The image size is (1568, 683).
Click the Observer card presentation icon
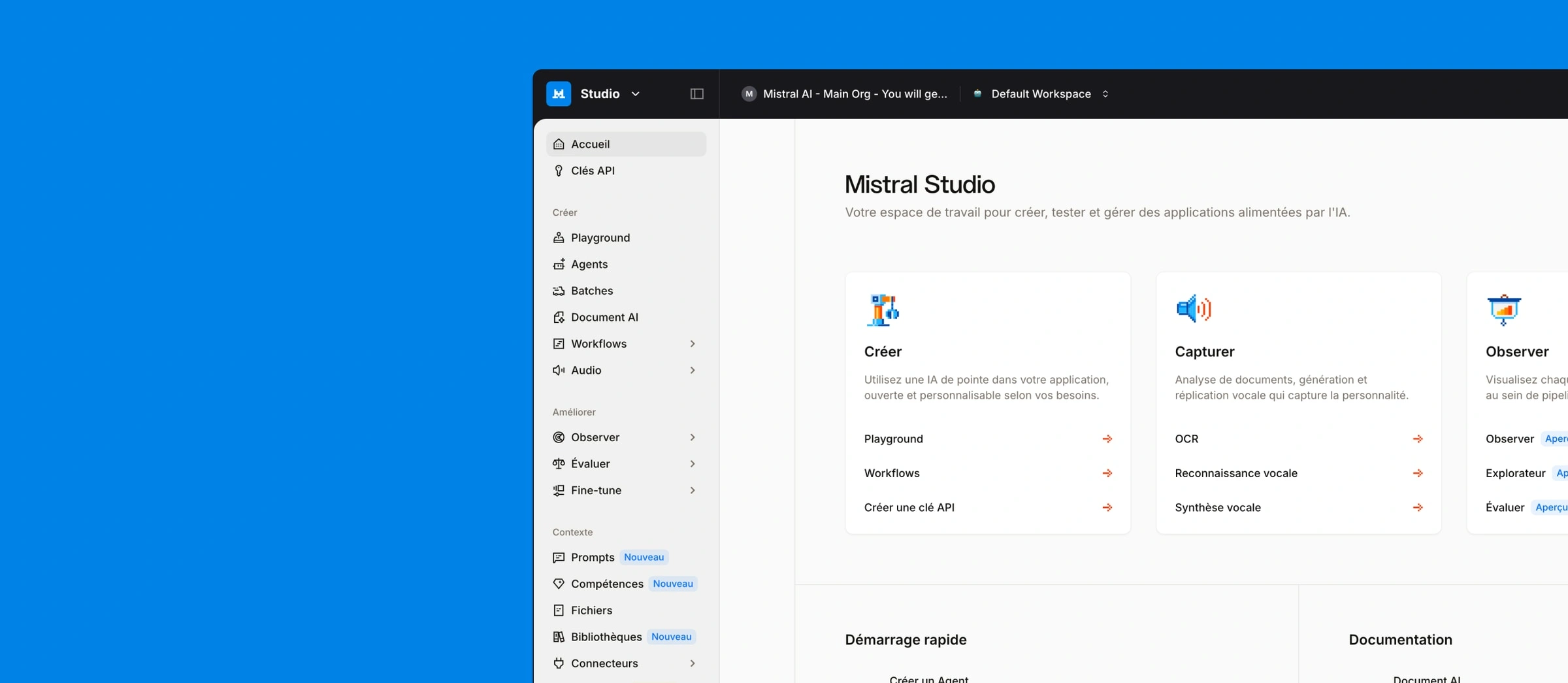1504,309
